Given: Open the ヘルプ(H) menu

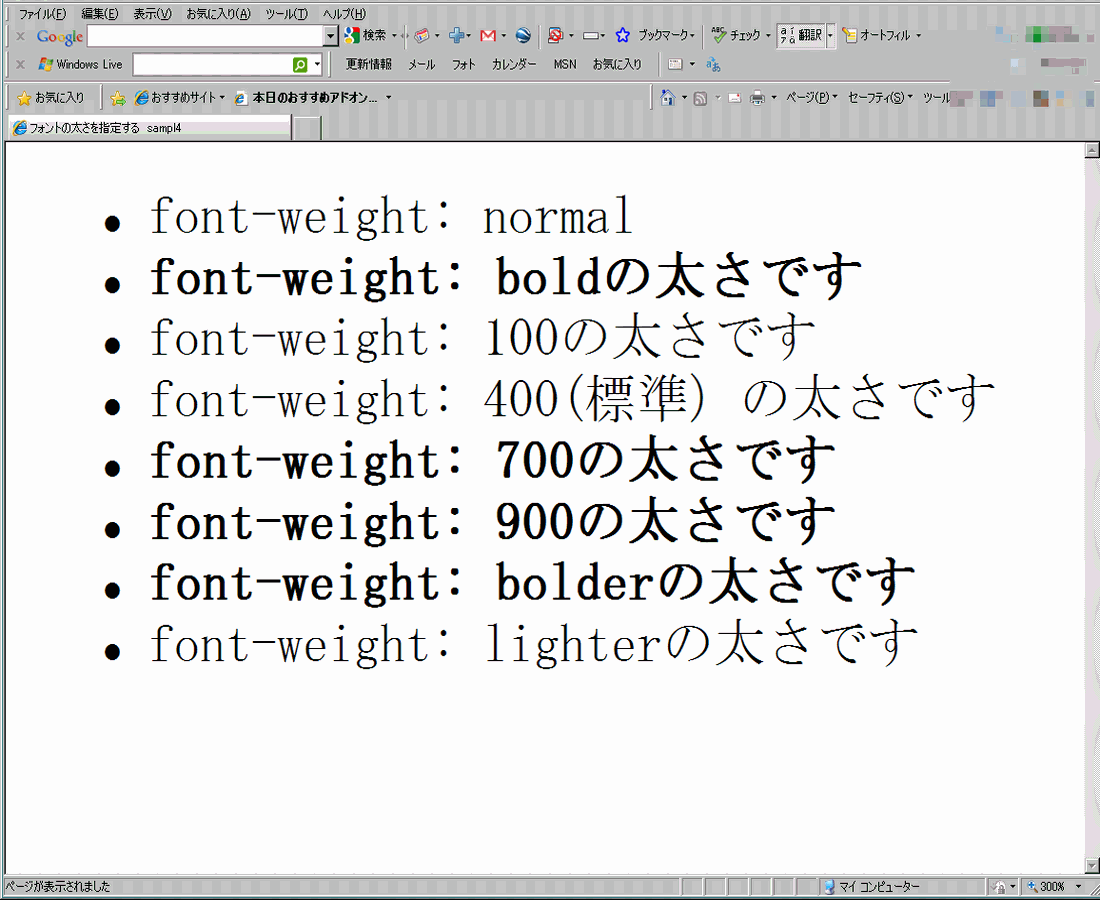Looking at the screenshot, I should coord(344,13).
